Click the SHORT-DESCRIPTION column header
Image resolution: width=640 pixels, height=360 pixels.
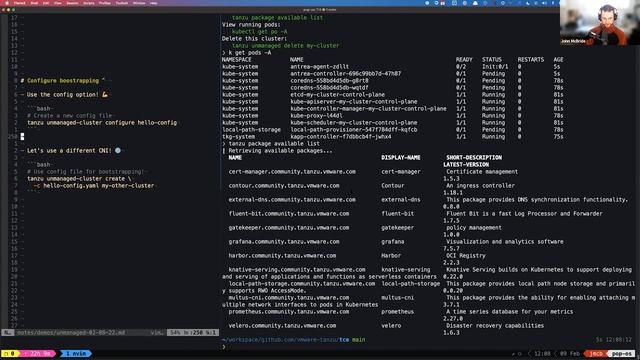coord(474,158)
